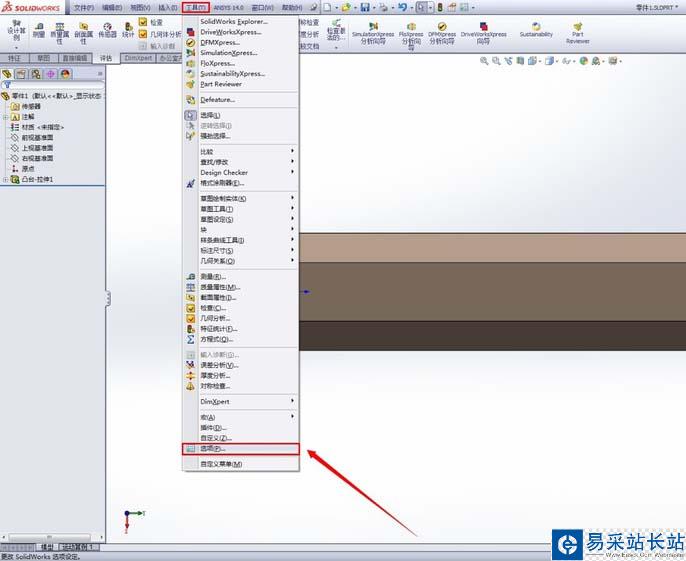The height and width of the screenshot is (561, 686).
Task: Open the ANSYS 14.0 menu
Action: pyautogui.click(x=228, y=7)
